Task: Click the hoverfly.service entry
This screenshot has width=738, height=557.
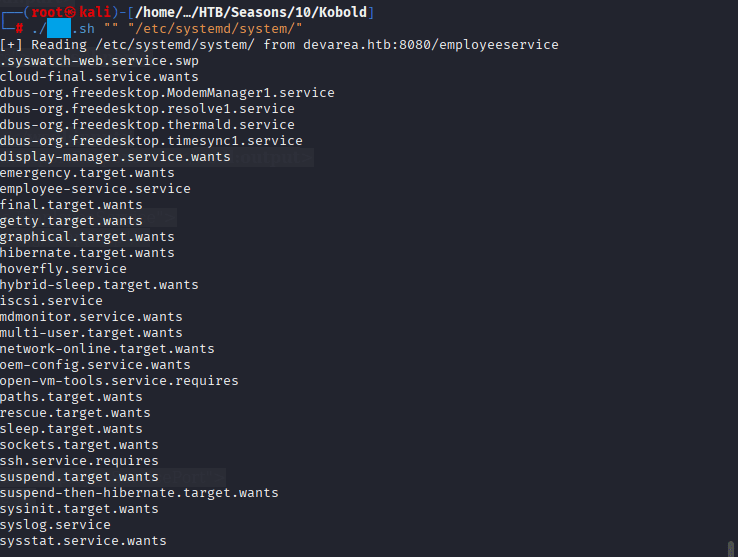Action: coord(63,268)
